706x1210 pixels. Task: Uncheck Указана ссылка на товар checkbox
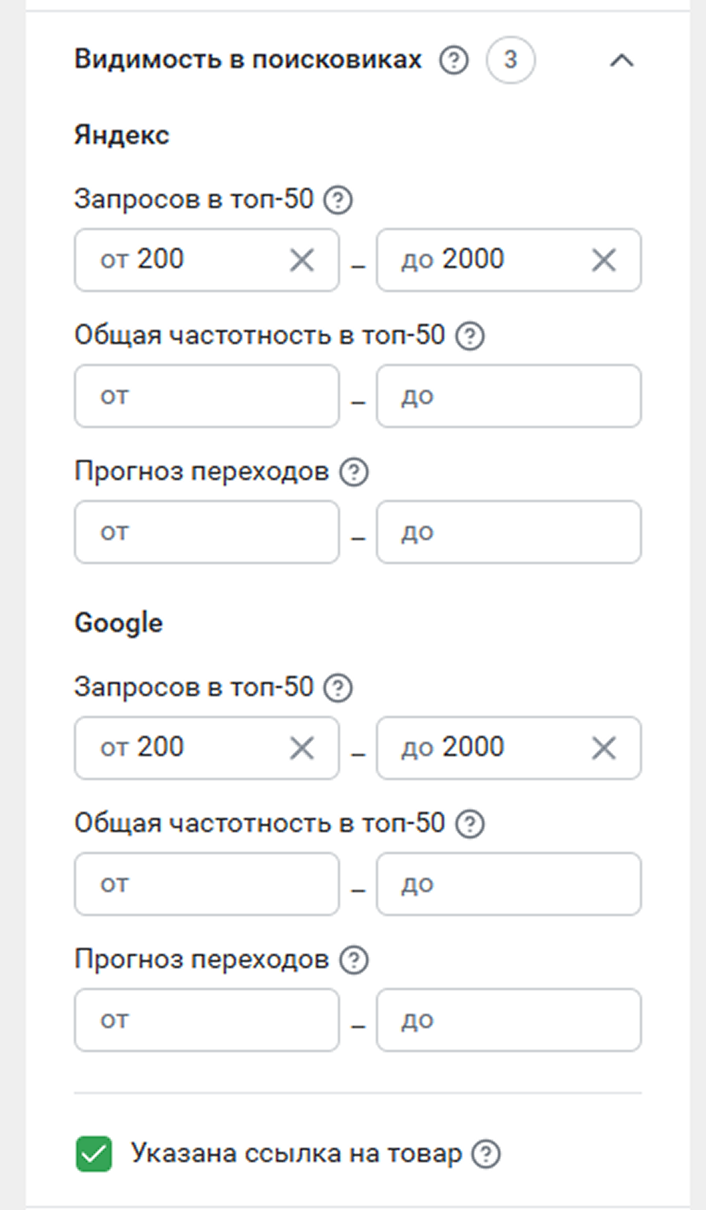click(94, 1155)
